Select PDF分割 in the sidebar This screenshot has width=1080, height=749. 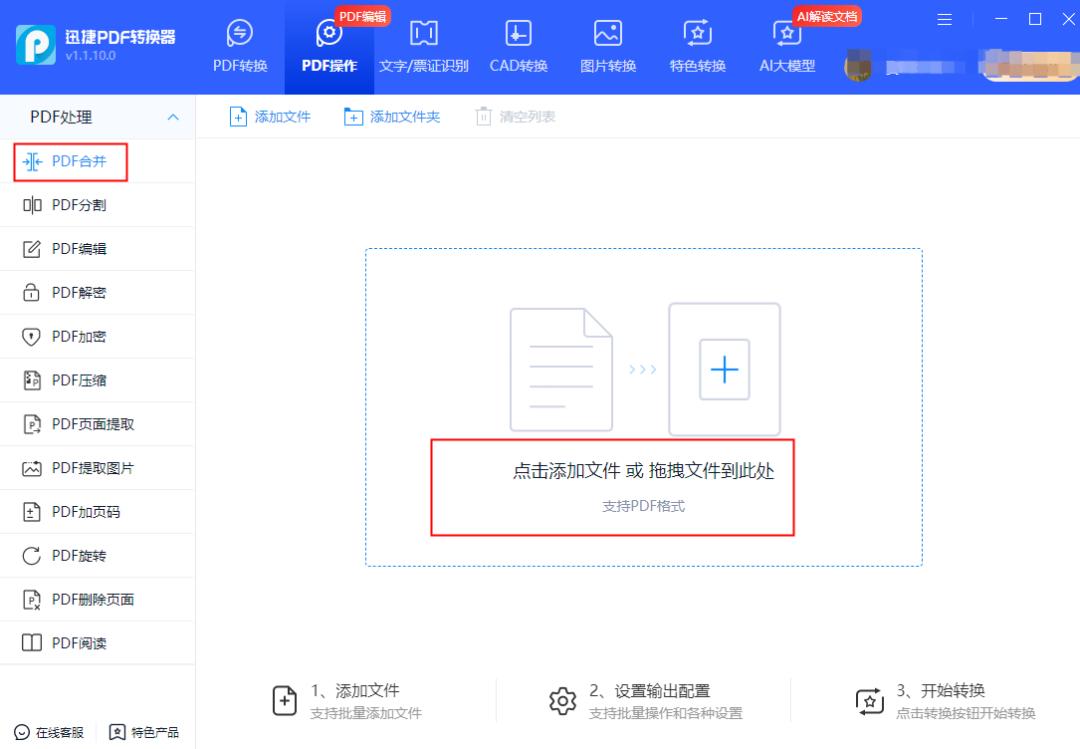78,205
